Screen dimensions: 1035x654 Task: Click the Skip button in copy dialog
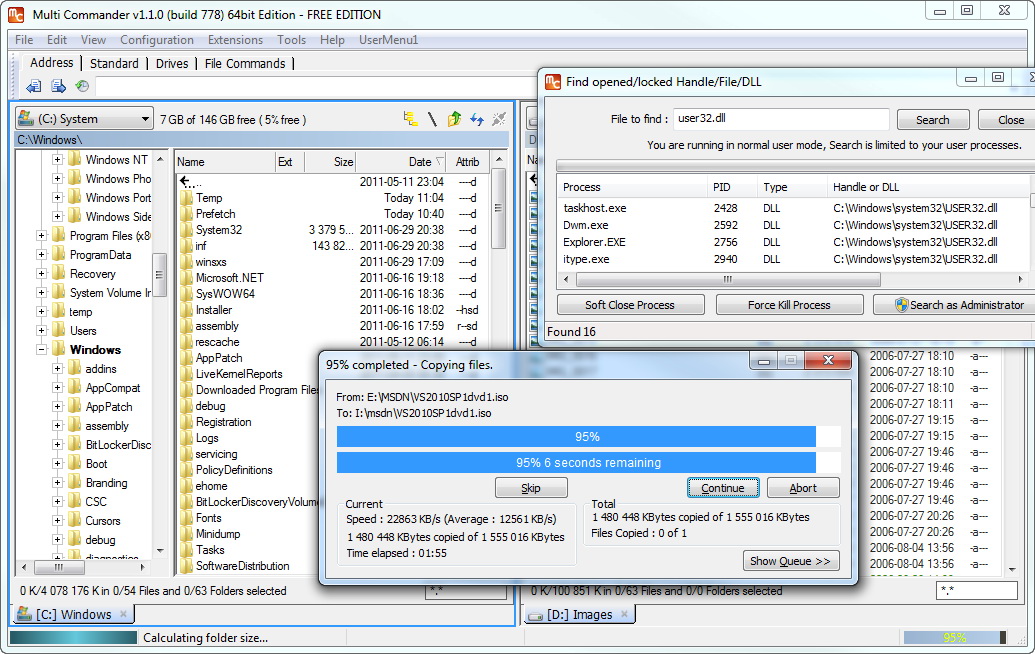531,488
